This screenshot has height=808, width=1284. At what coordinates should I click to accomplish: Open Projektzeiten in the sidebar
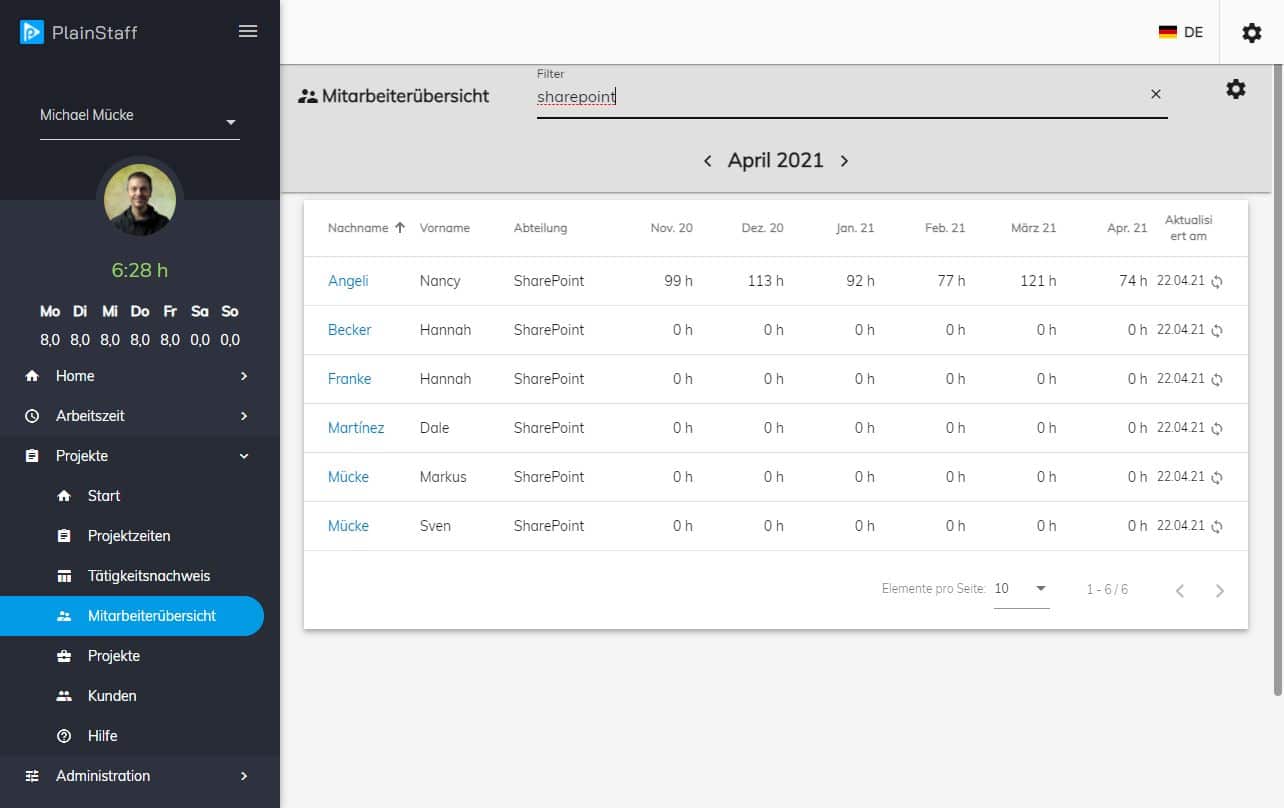(129, 536)
